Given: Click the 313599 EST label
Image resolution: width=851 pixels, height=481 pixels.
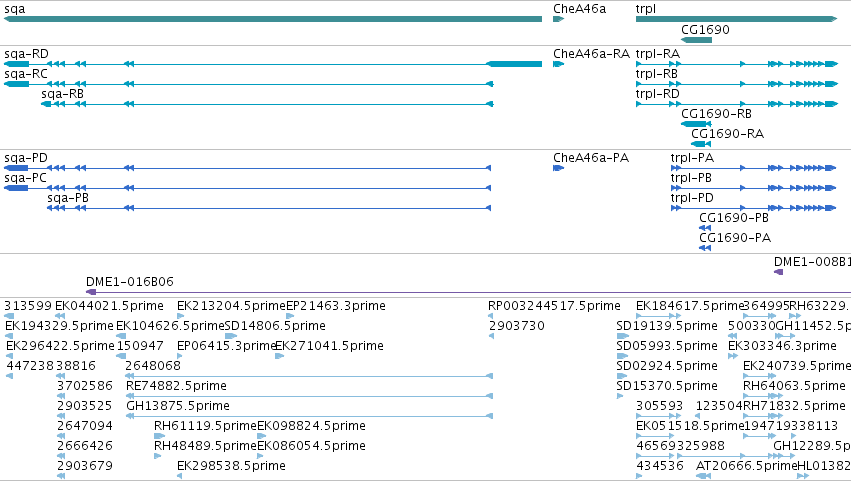Looking at the screenshot, I should 28,306.
